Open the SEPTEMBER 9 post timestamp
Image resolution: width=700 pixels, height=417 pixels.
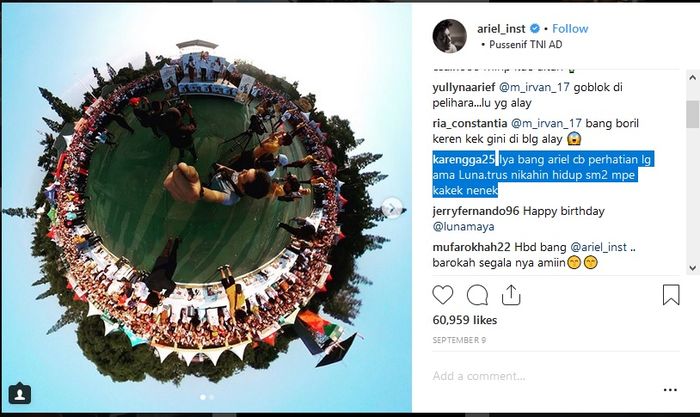[459, 340]
